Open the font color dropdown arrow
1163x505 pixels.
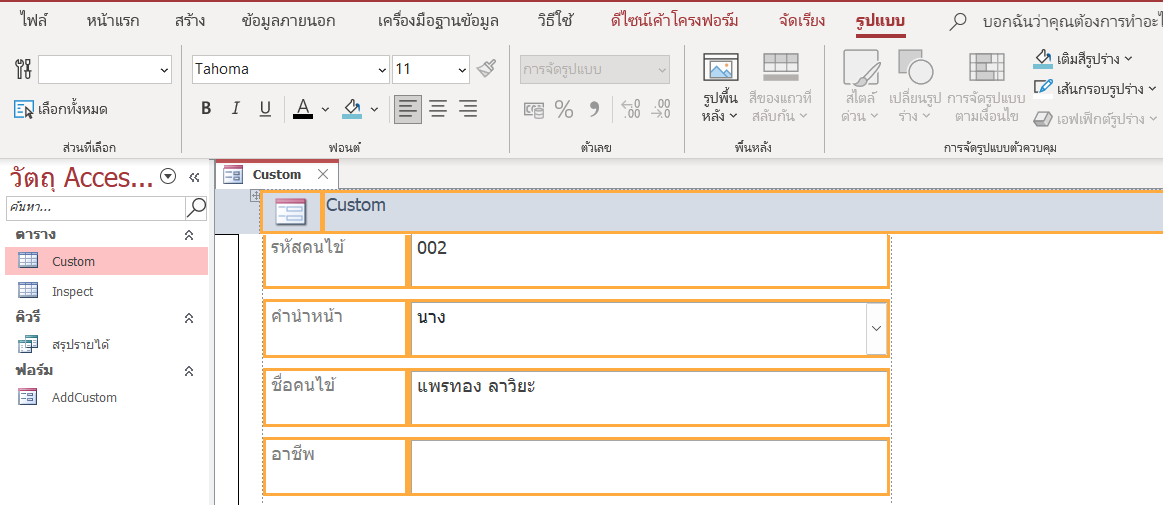coord(325,109)
